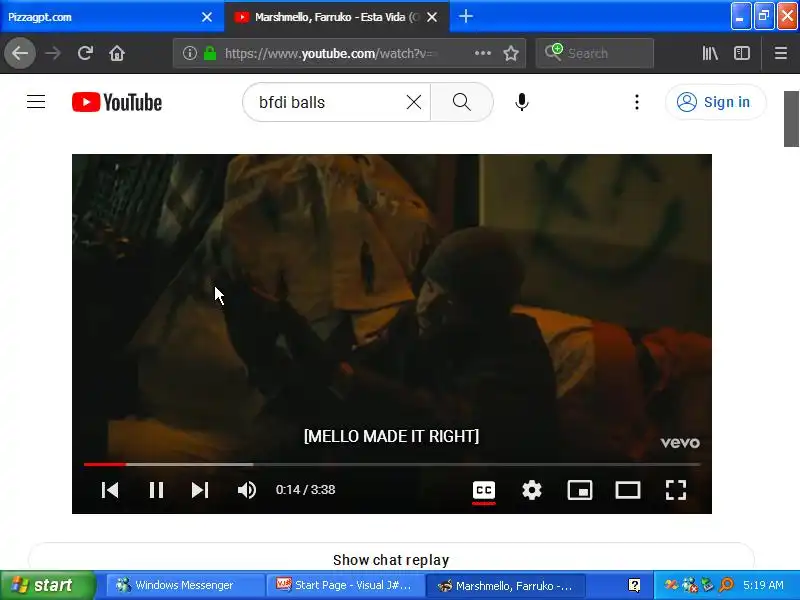Switch to Windows Messenger in taskbar

185,585
